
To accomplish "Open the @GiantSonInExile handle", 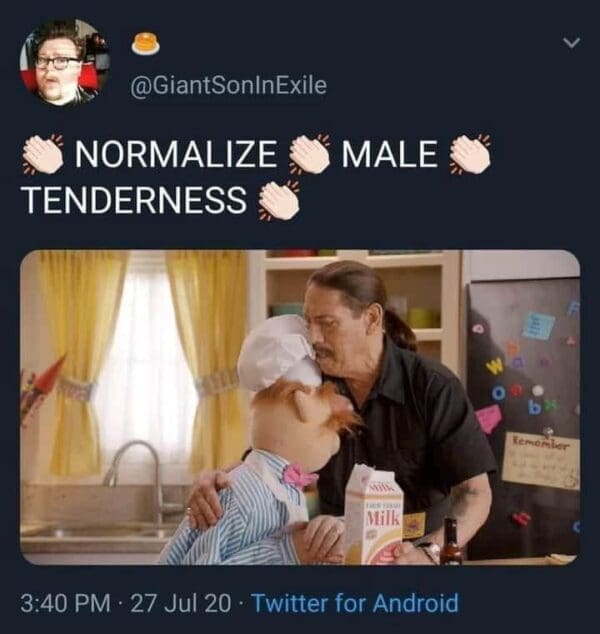I will (x=228, y=85).
